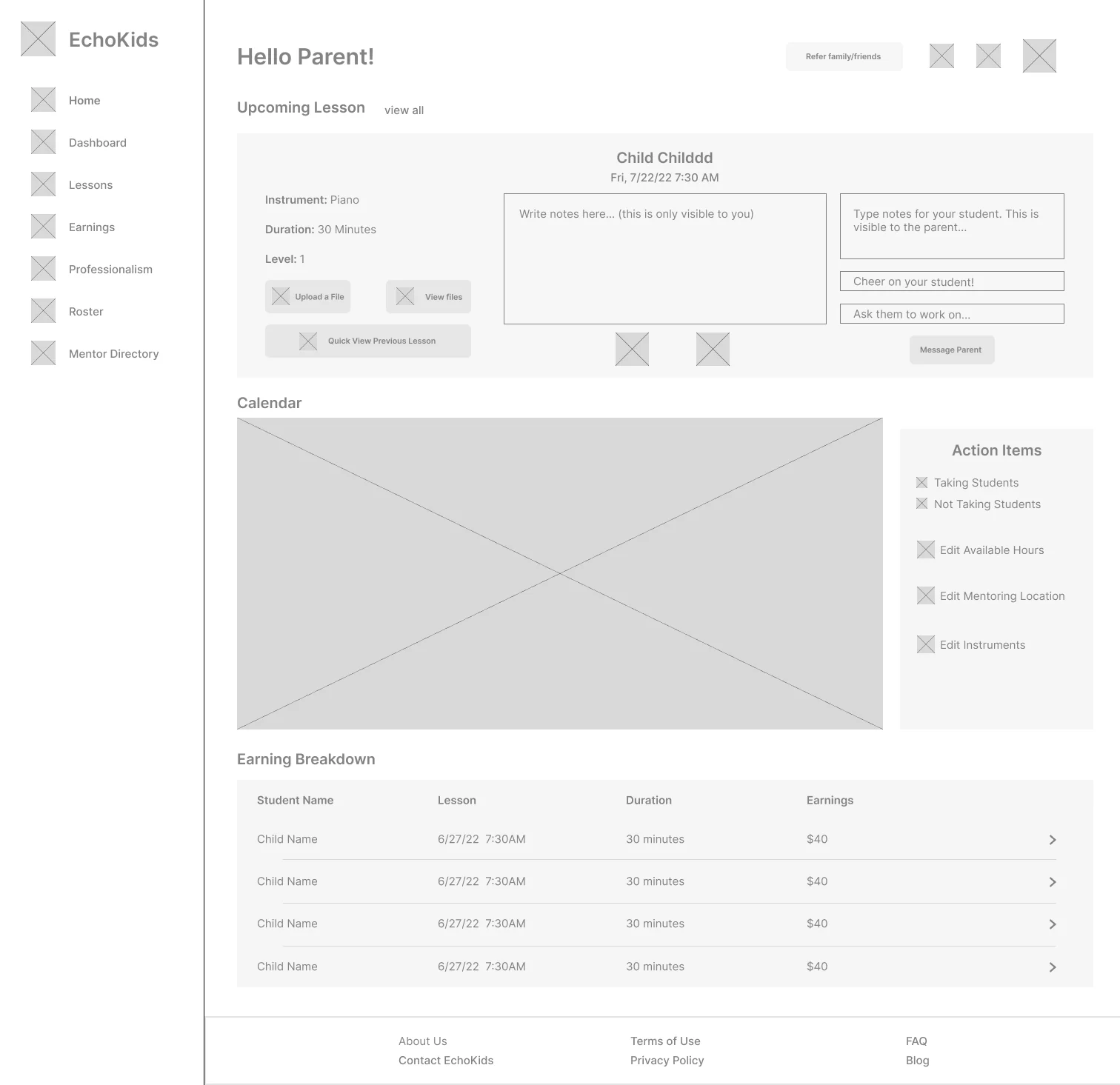1120x1085 pixels.
Task: Open the Contact EchoKids footer link
Action: coord(446,1061)
